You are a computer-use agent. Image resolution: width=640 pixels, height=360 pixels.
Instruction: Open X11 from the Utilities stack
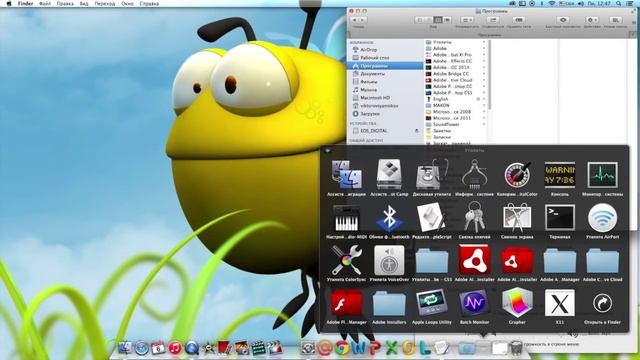click(x=560, y=303)
